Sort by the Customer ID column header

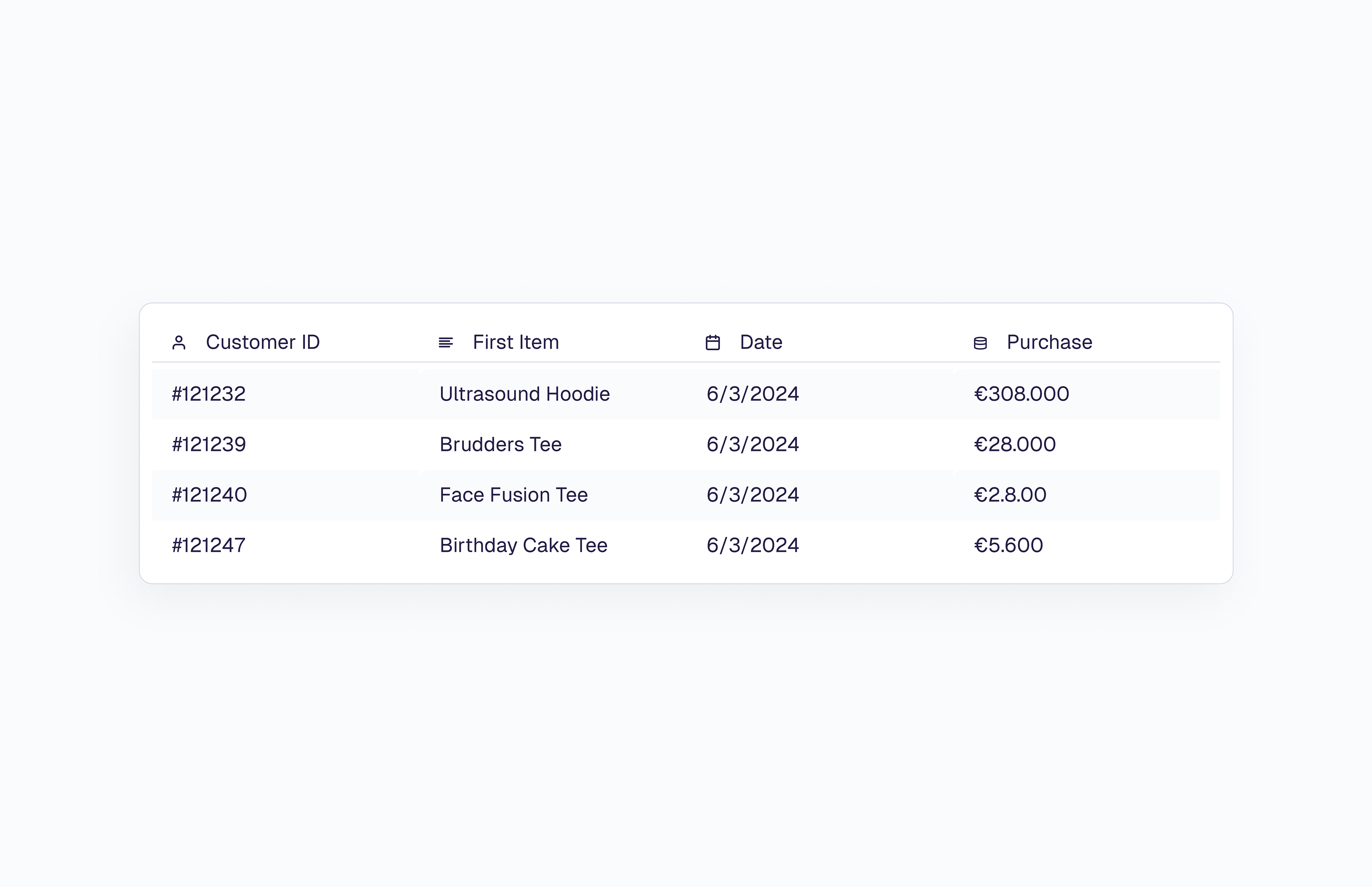pyautogui.click(x=263, y=342)
